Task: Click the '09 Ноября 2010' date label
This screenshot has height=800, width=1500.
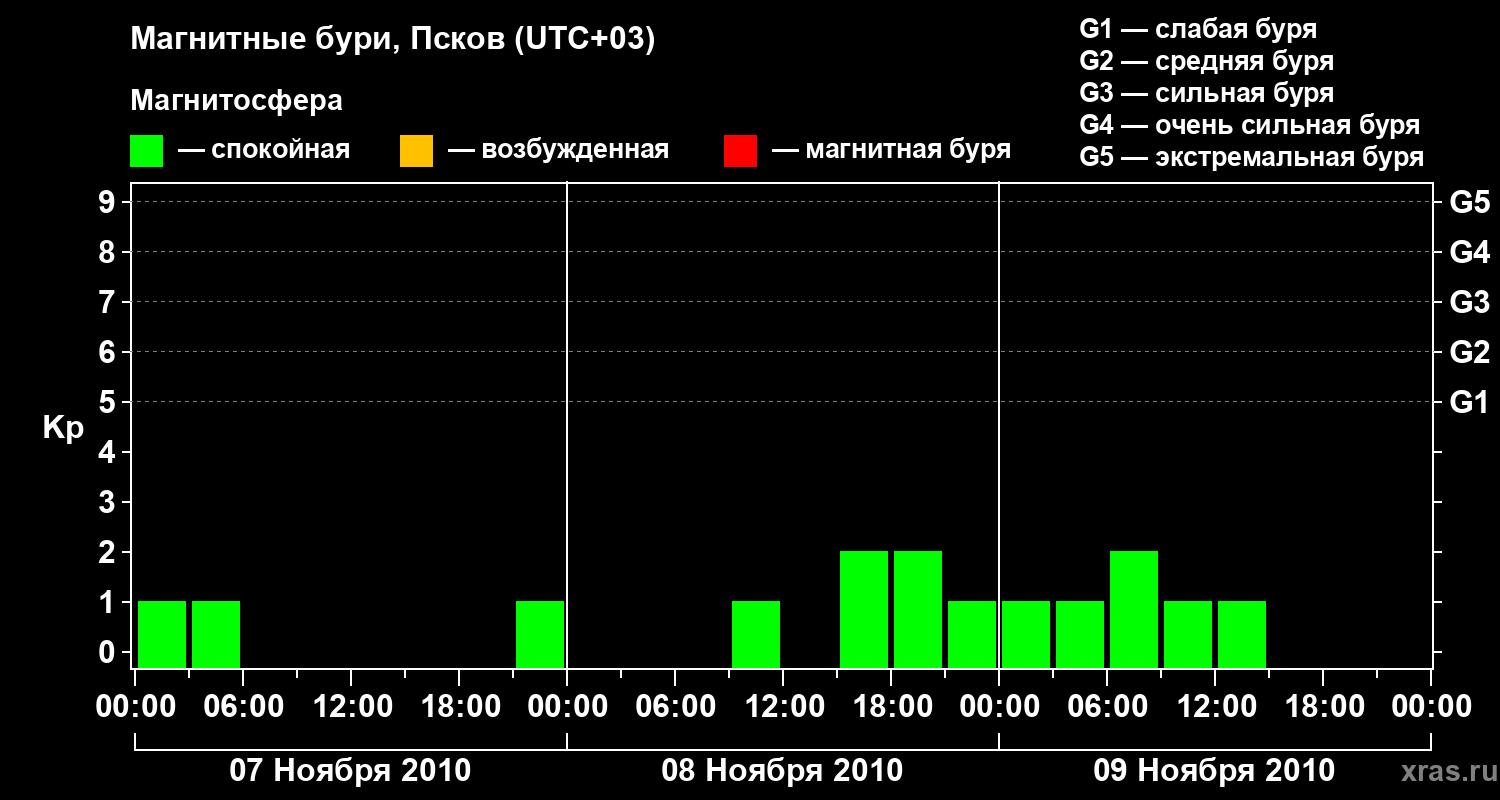Action: [1214, 771]
